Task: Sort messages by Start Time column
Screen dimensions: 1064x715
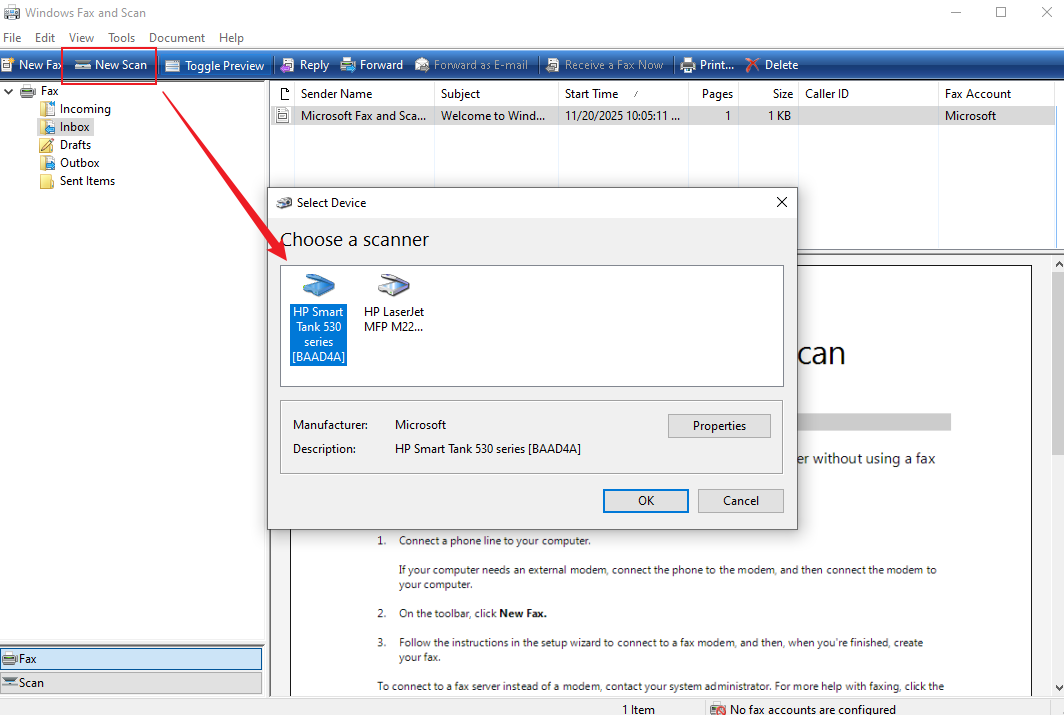Action: 592,93
